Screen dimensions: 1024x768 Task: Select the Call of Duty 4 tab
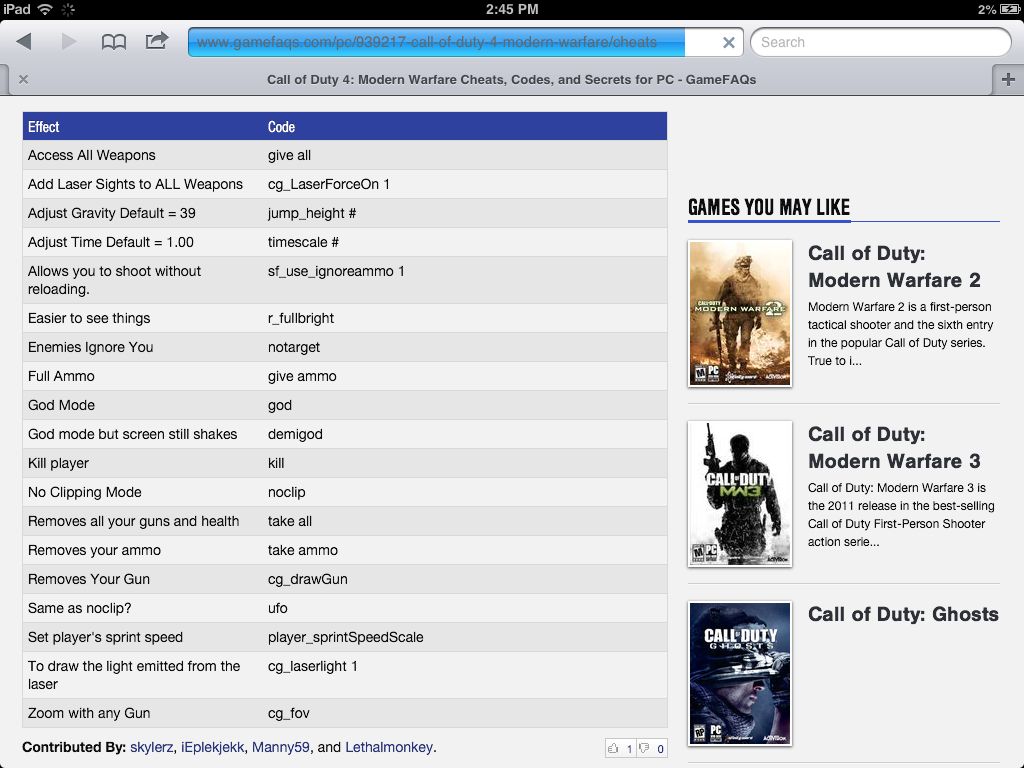click(510, 80)
